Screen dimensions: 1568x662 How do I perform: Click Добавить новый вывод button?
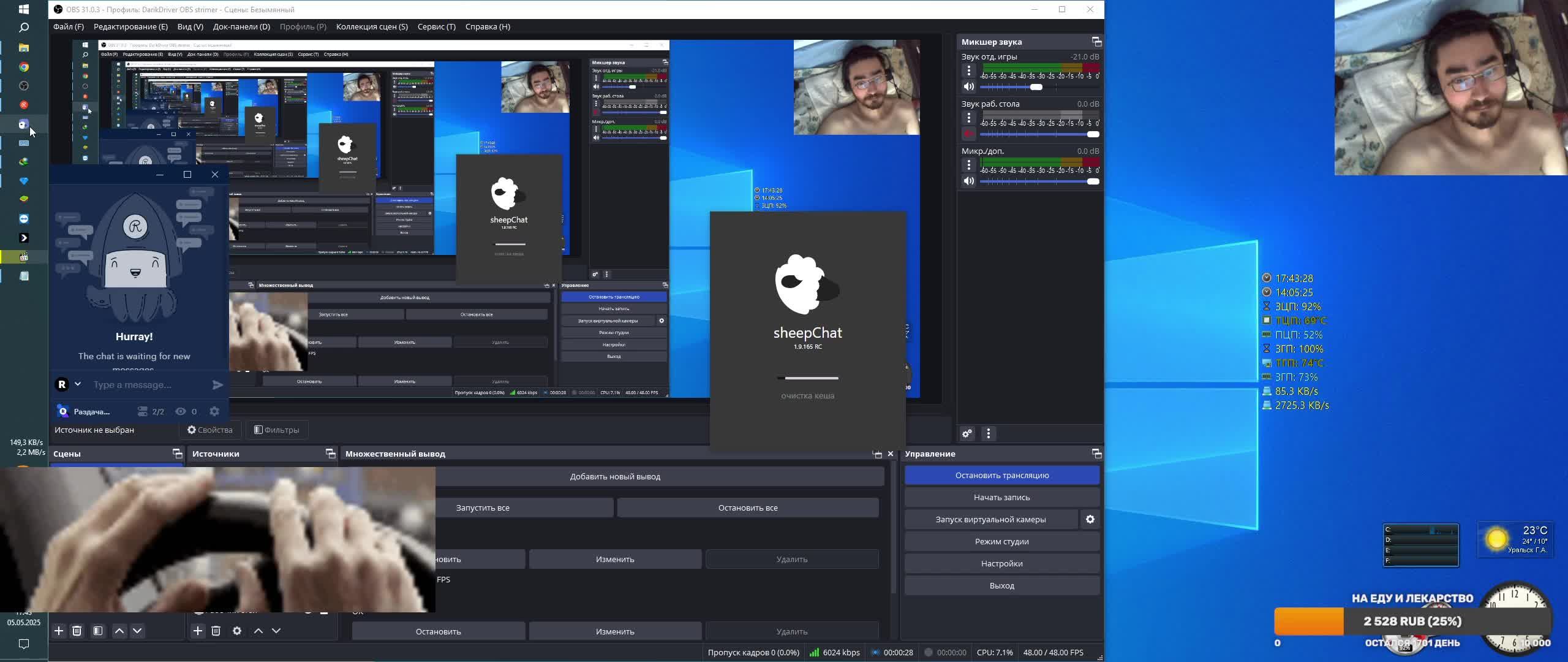tap(614, 476)
